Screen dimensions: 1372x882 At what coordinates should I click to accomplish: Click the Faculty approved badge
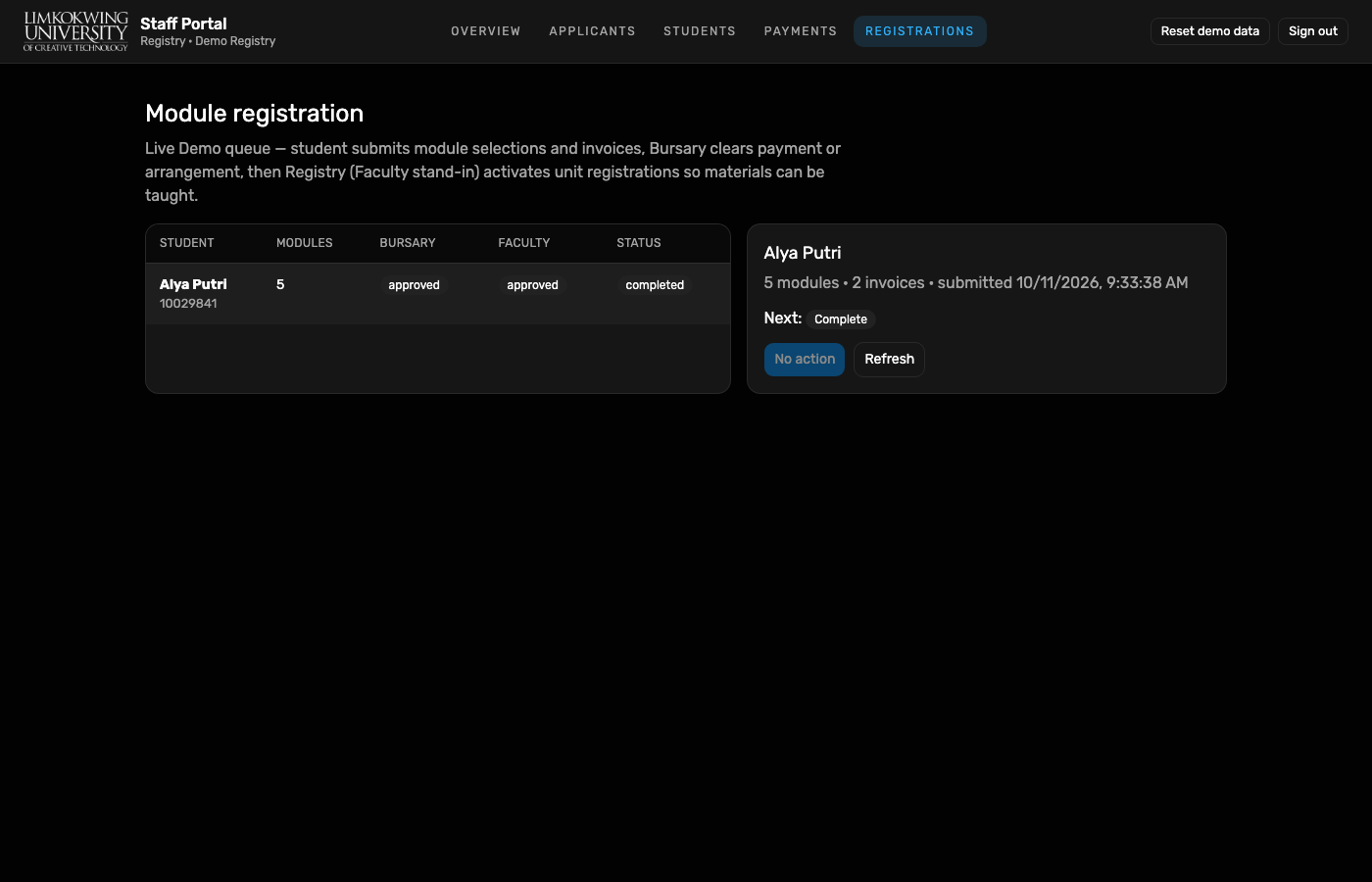(532, 285)
